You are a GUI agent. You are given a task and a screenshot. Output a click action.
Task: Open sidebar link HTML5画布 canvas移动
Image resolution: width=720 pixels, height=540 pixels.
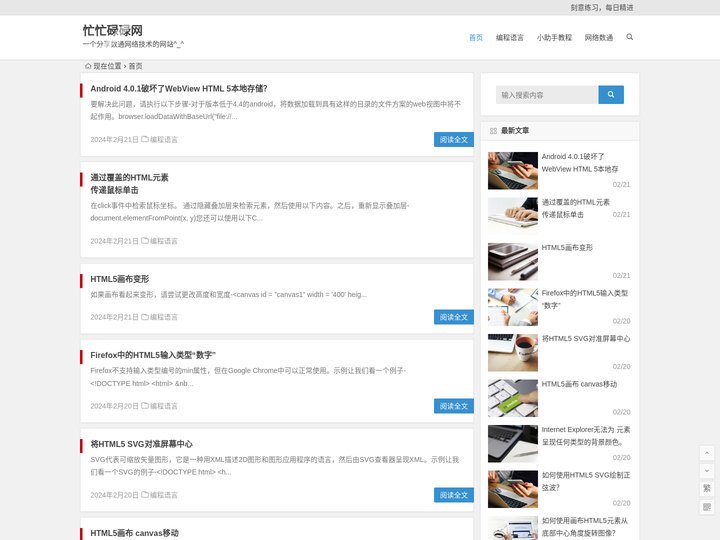coord(579,384)
